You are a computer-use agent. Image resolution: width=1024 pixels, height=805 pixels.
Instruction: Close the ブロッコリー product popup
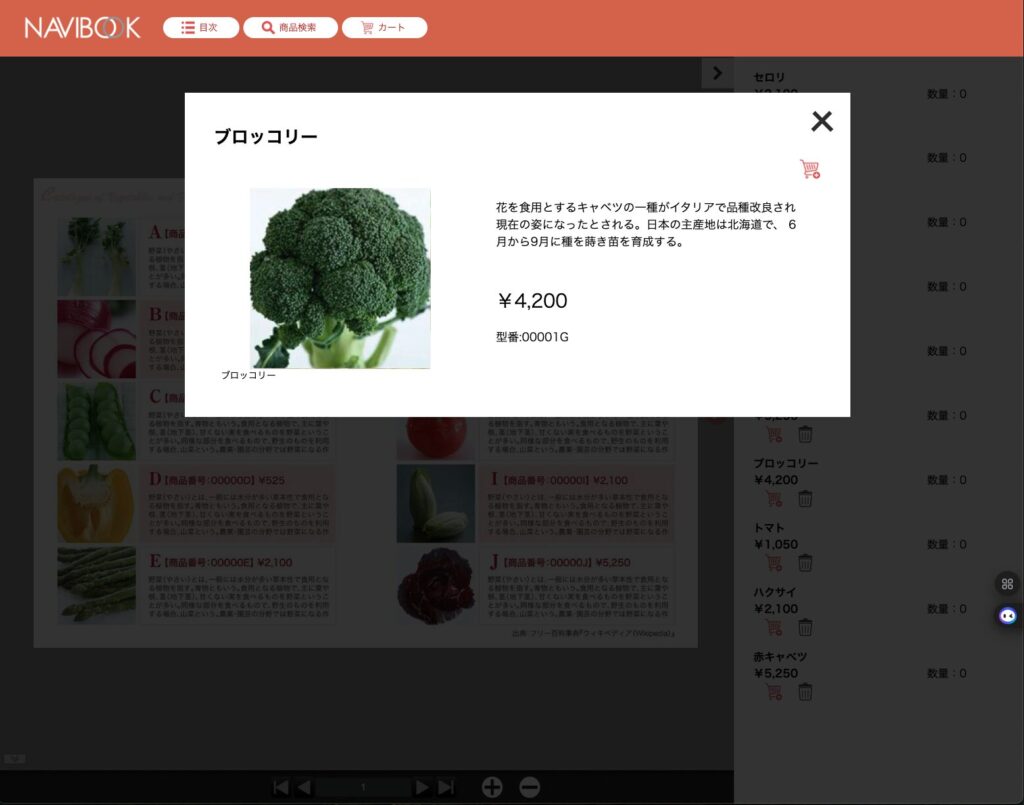tap(822, 121)
